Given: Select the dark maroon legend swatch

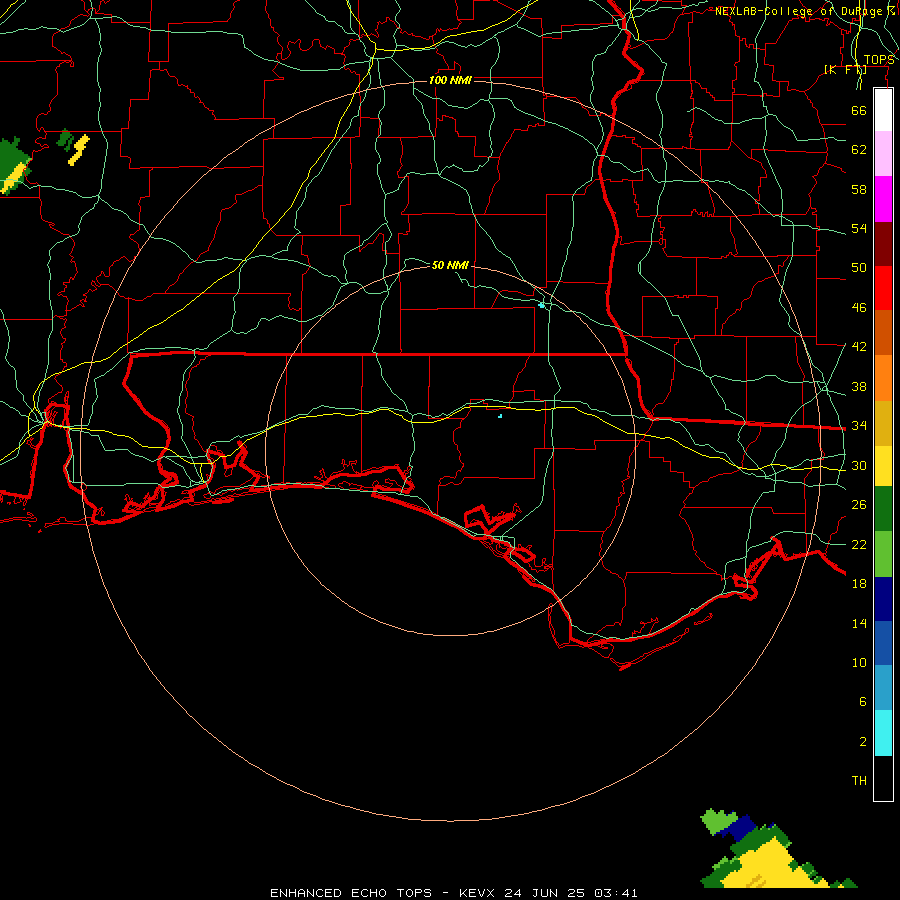Looking at the screenshot, I should pyautogui.click(x=883, y=243).
